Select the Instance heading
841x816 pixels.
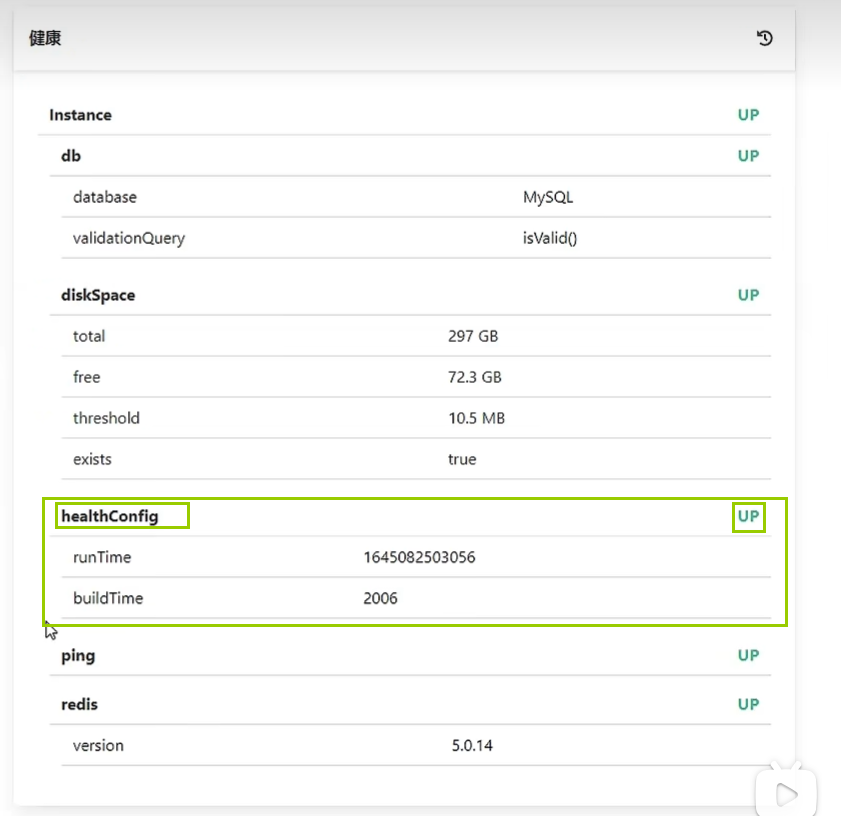(x=81, y=115)
